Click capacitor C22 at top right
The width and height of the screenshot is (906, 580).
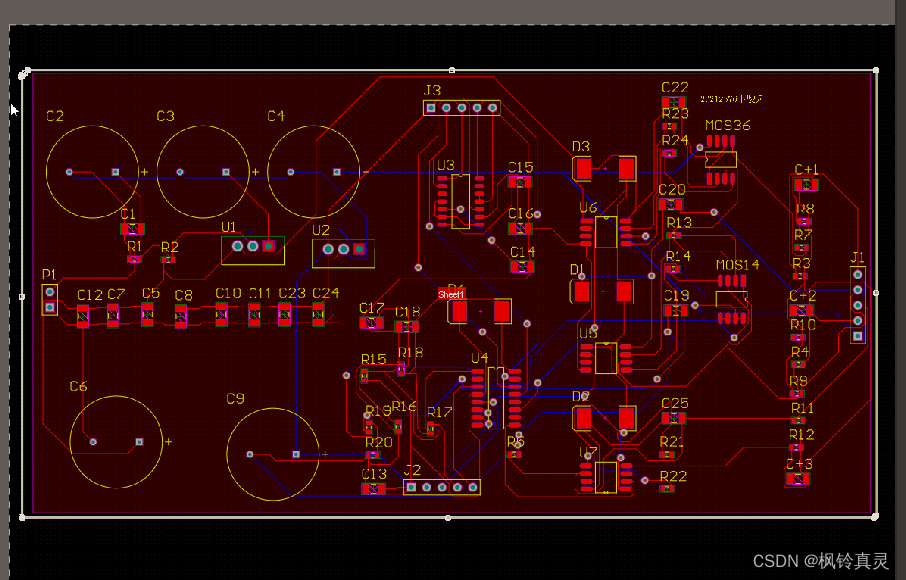coord(671,100)
